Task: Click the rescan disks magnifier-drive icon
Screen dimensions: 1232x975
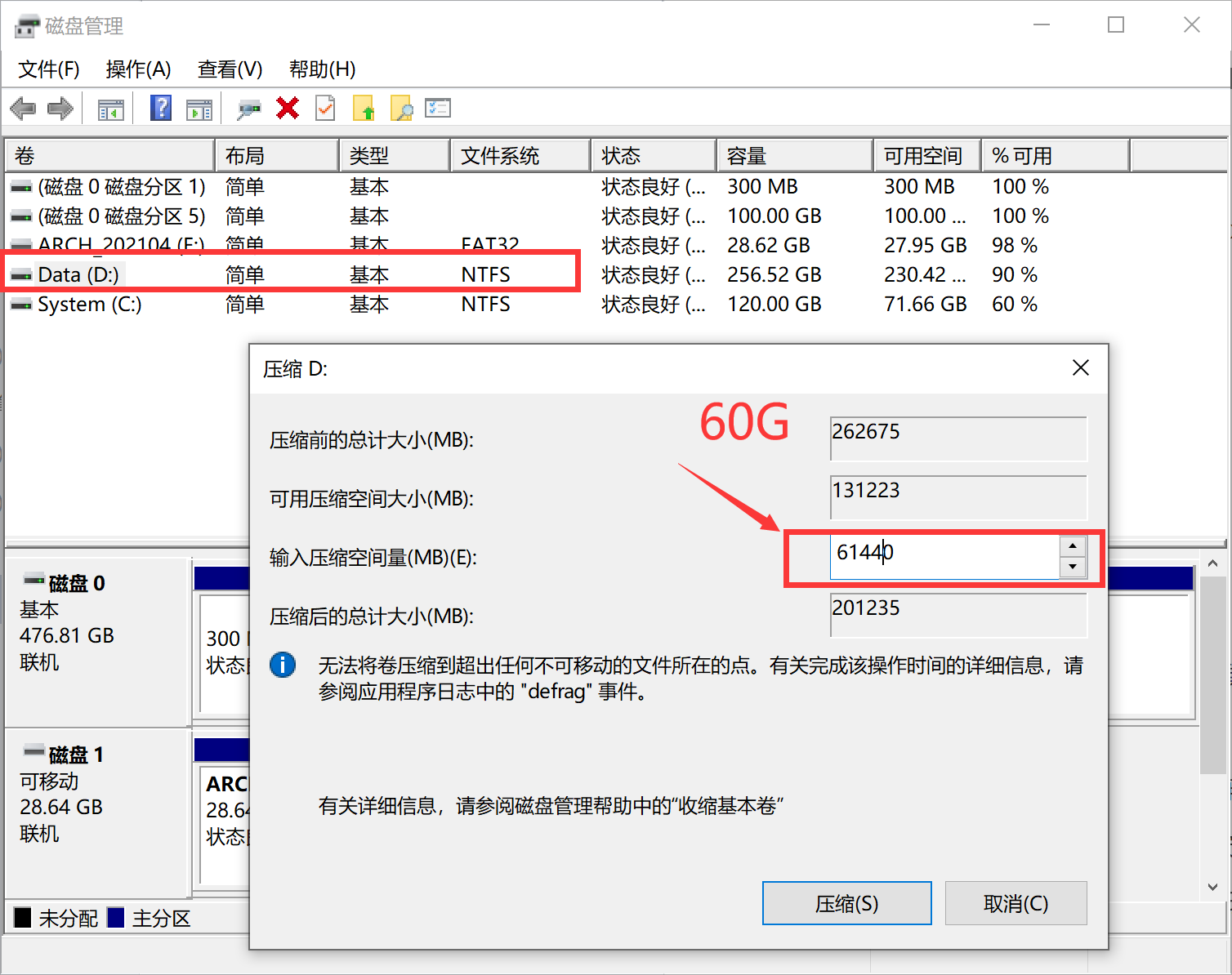Action: (248, 109)
